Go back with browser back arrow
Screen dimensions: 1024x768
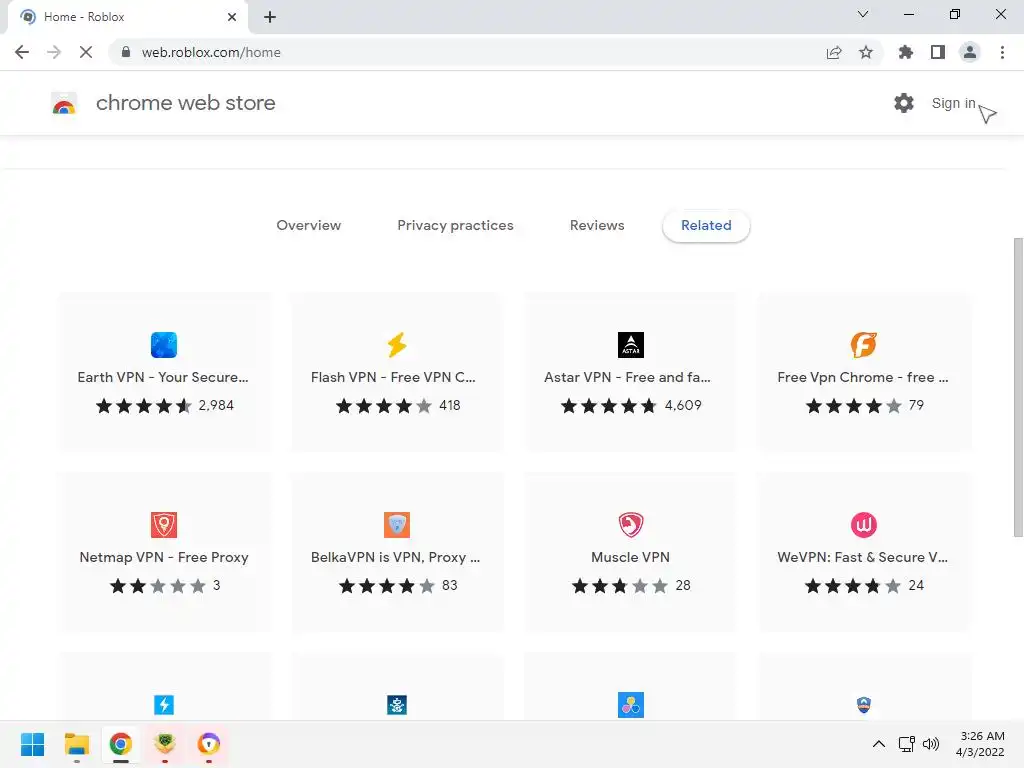[x=22, y=52]
